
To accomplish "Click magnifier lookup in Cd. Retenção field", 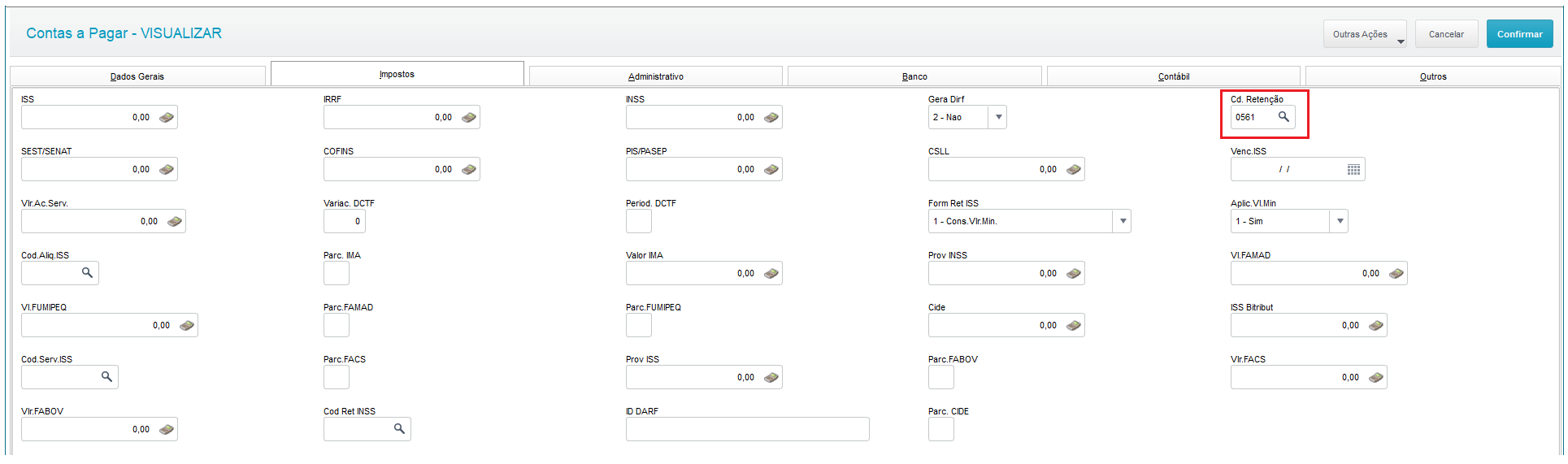I will click(1284, 117).
